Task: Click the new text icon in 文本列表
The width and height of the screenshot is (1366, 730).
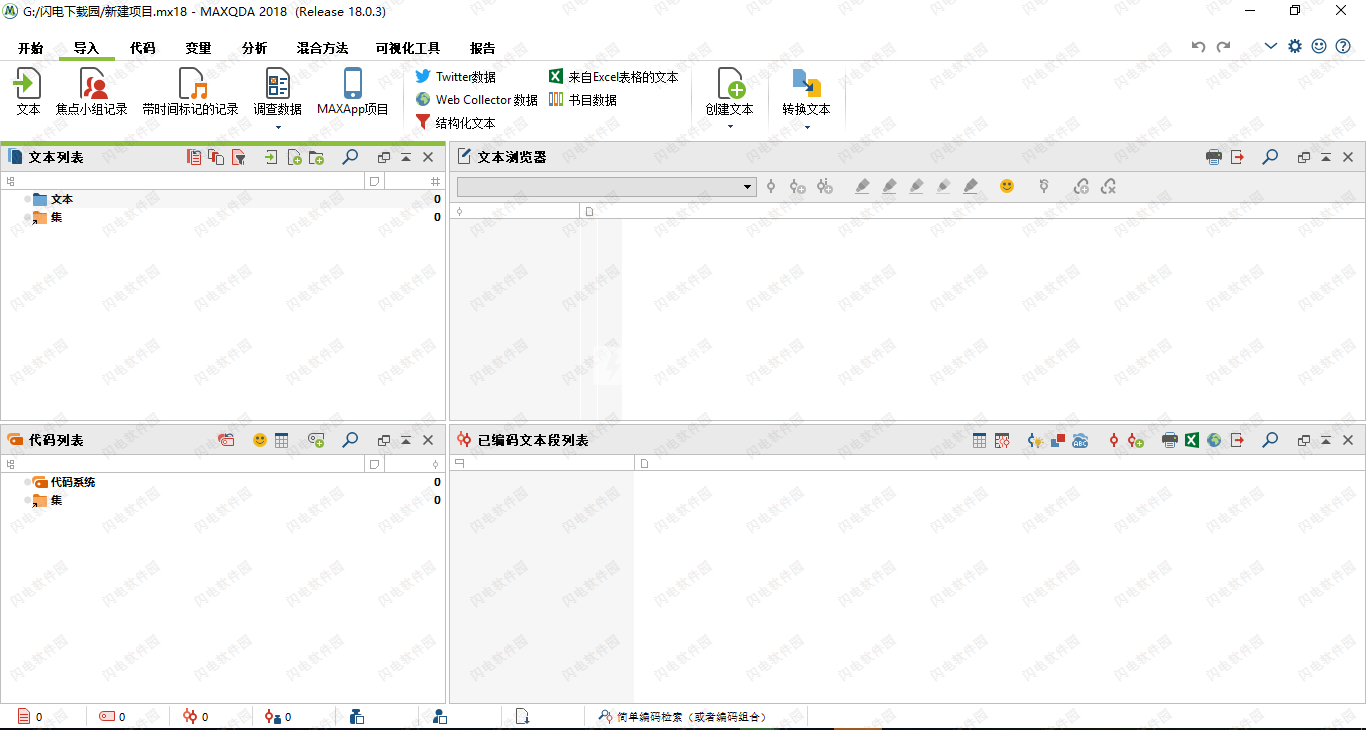Action: point(294,157)
